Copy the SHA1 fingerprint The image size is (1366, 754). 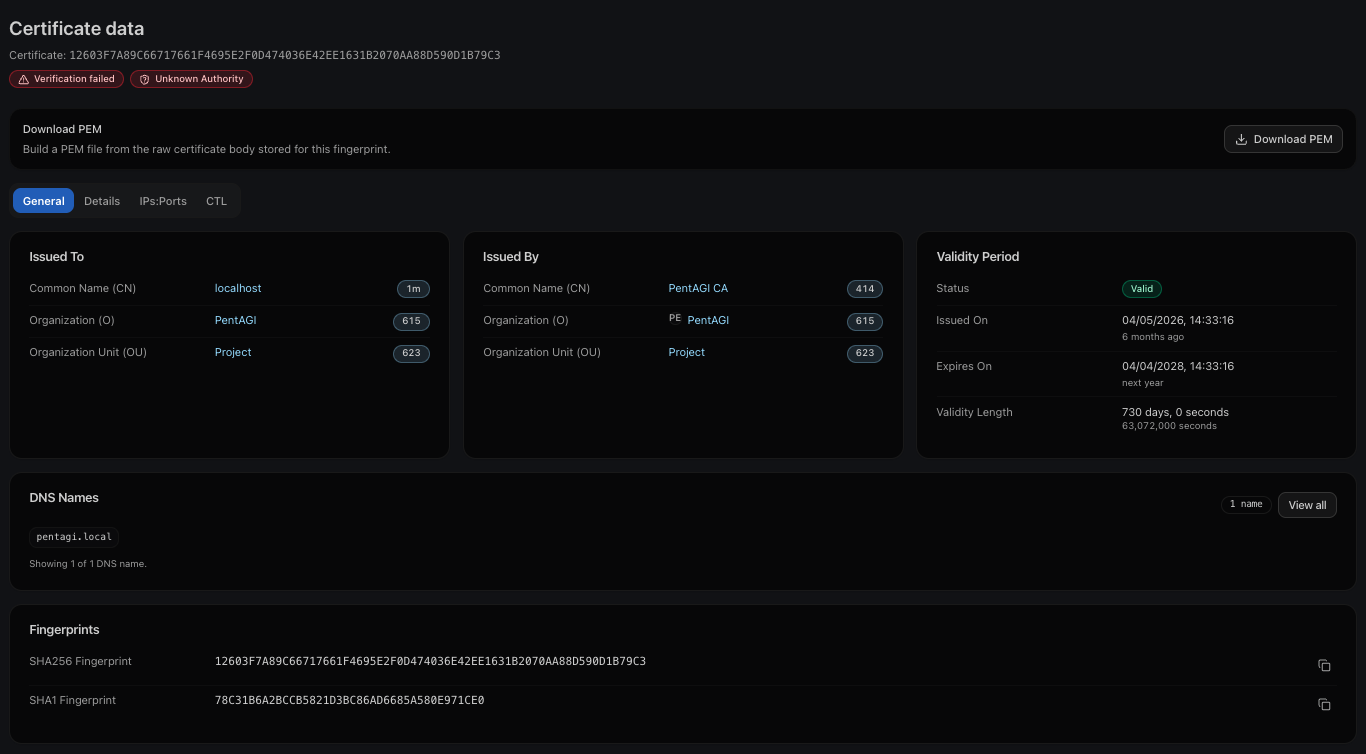1324,705
